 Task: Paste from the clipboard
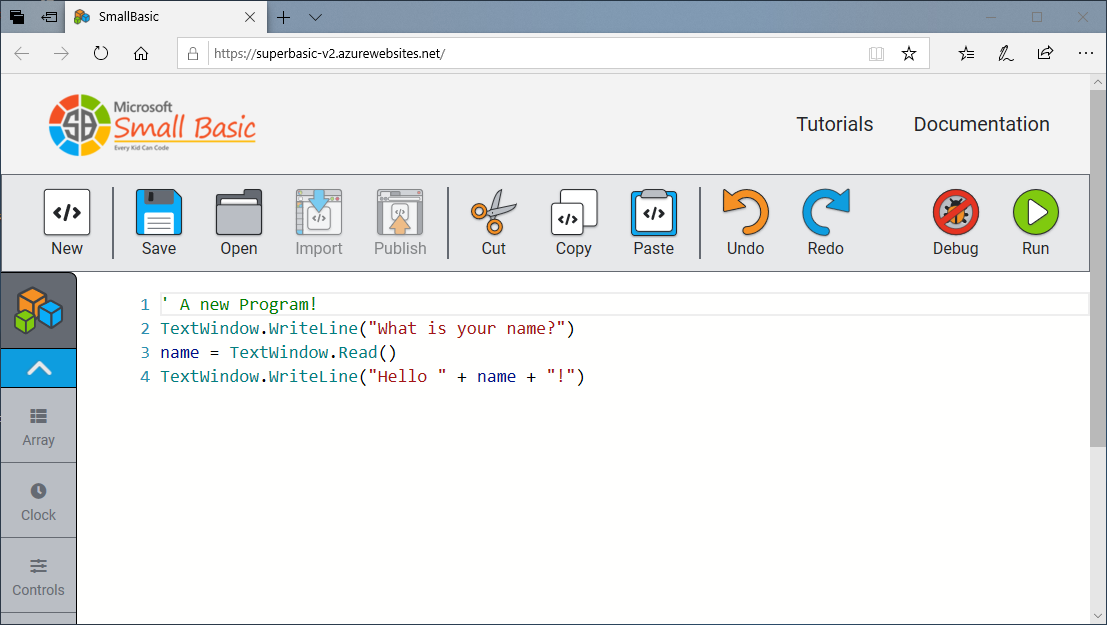coord(654,222)
